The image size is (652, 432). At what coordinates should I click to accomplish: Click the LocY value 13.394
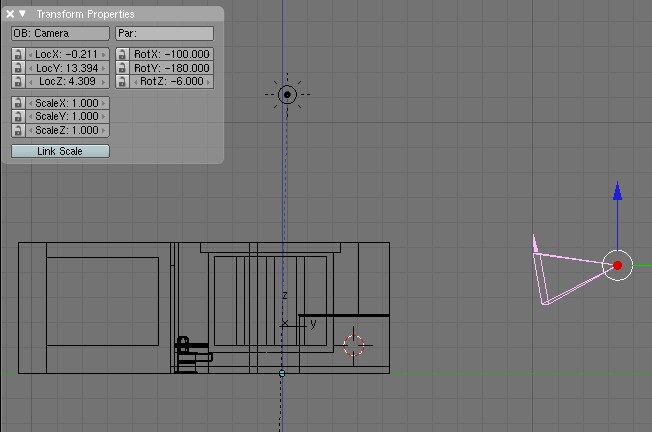[x=82, y=68]
